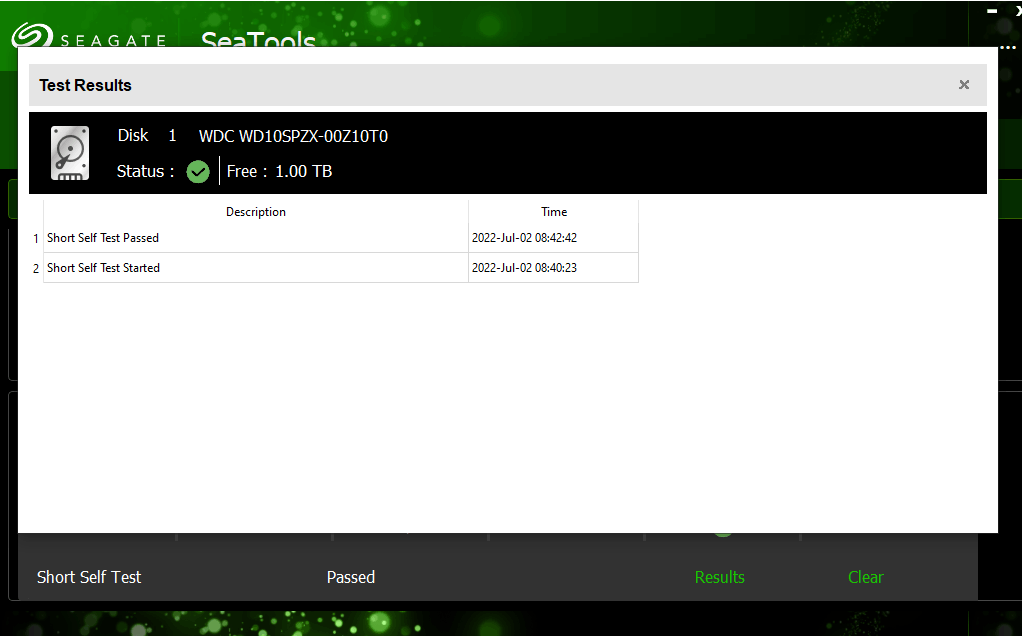Click the Test Results title text

85,85
